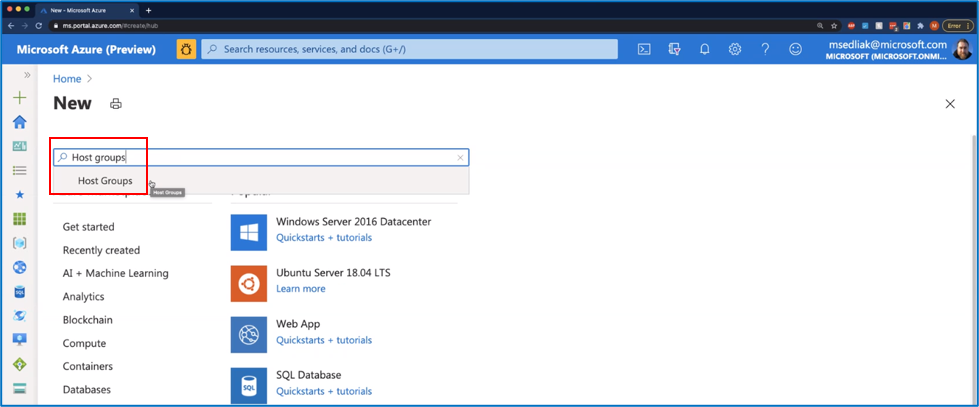Select the Containers category
The height and width of the screenshot is (407, 979).
88,366
